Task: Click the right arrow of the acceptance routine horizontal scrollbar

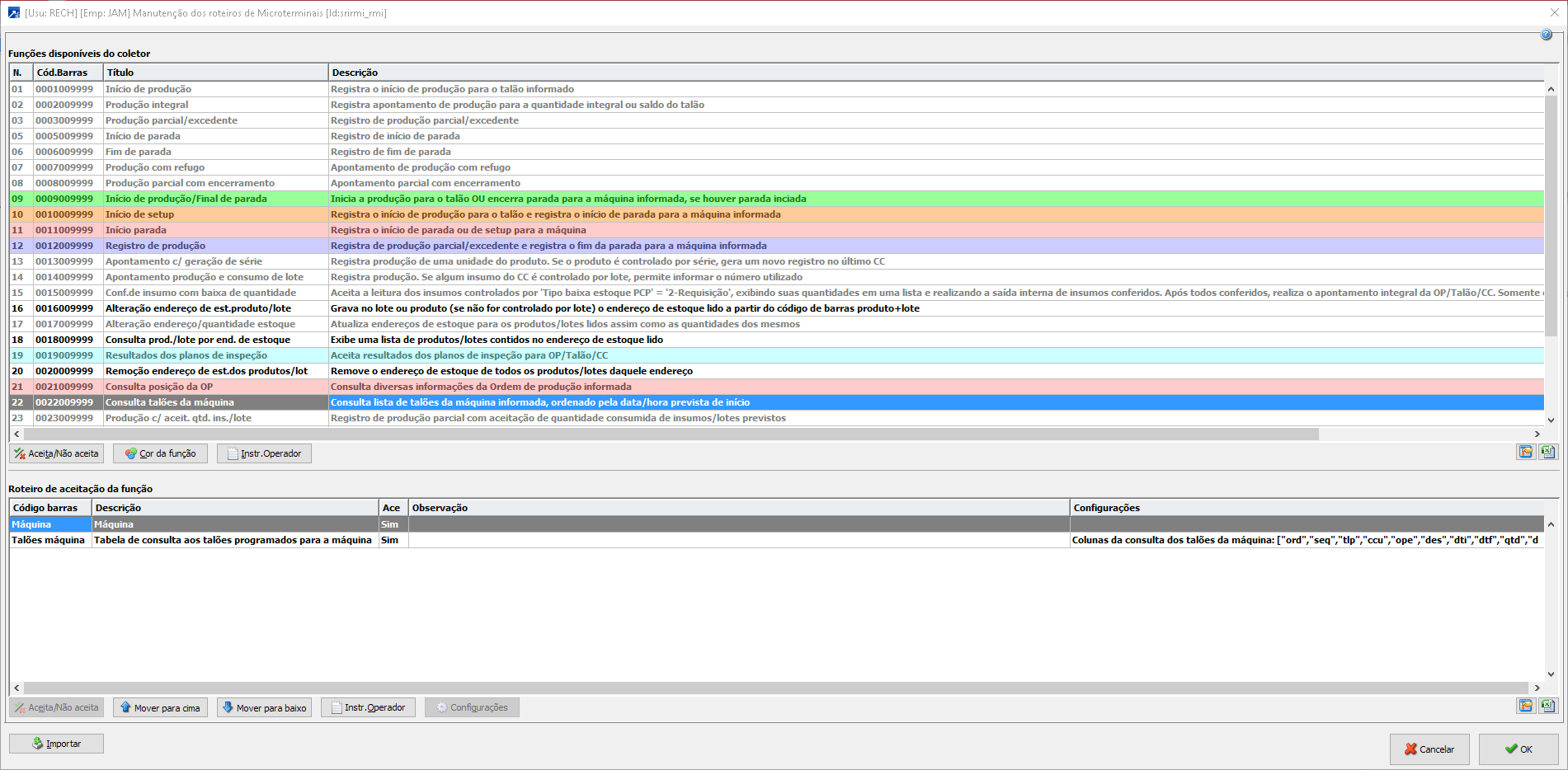Action: pos(1537,688)
